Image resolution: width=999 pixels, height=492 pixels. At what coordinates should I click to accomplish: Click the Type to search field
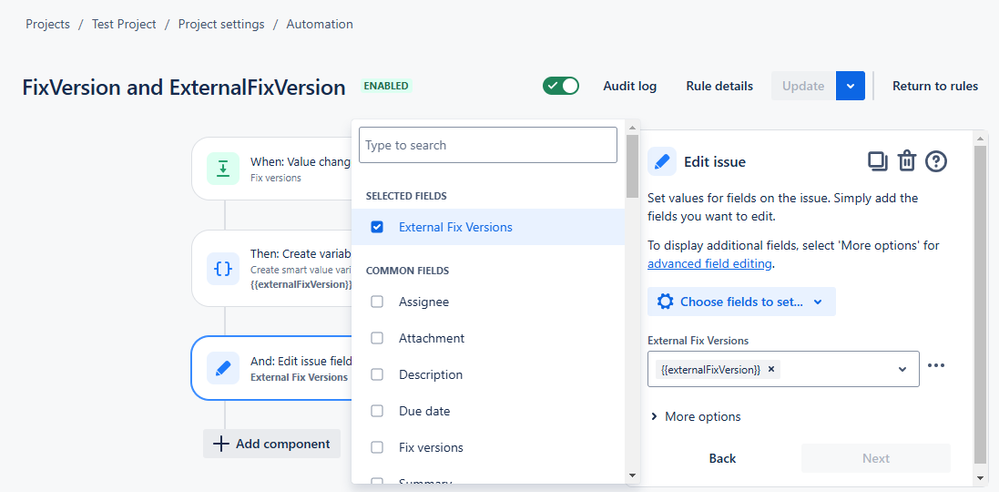pos(488,145)
